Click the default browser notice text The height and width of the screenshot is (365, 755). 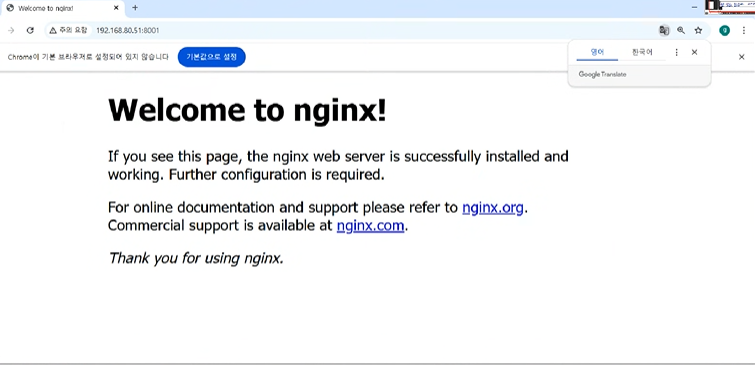tap(88, 57)
